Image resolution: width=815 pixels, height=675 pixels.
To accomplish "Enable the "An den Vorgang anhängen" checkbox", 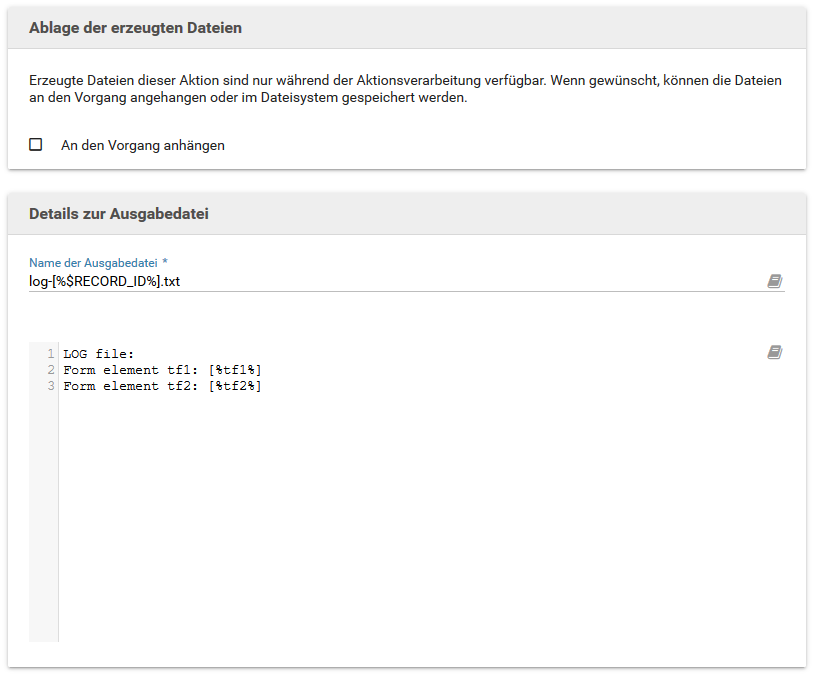I will pyautogui.click(x=36, y=145).
